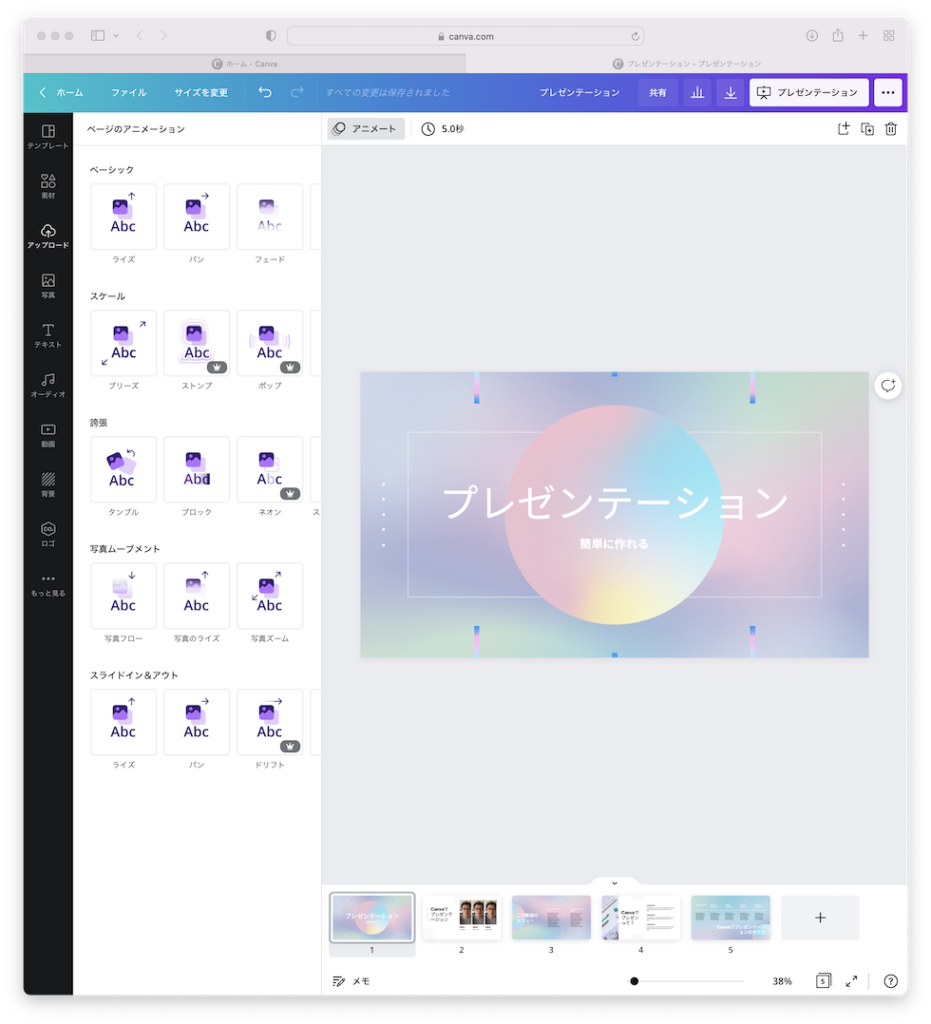Apply the フェード page animation
This screenshot has width=931, height=1024.
click(270, 216)
